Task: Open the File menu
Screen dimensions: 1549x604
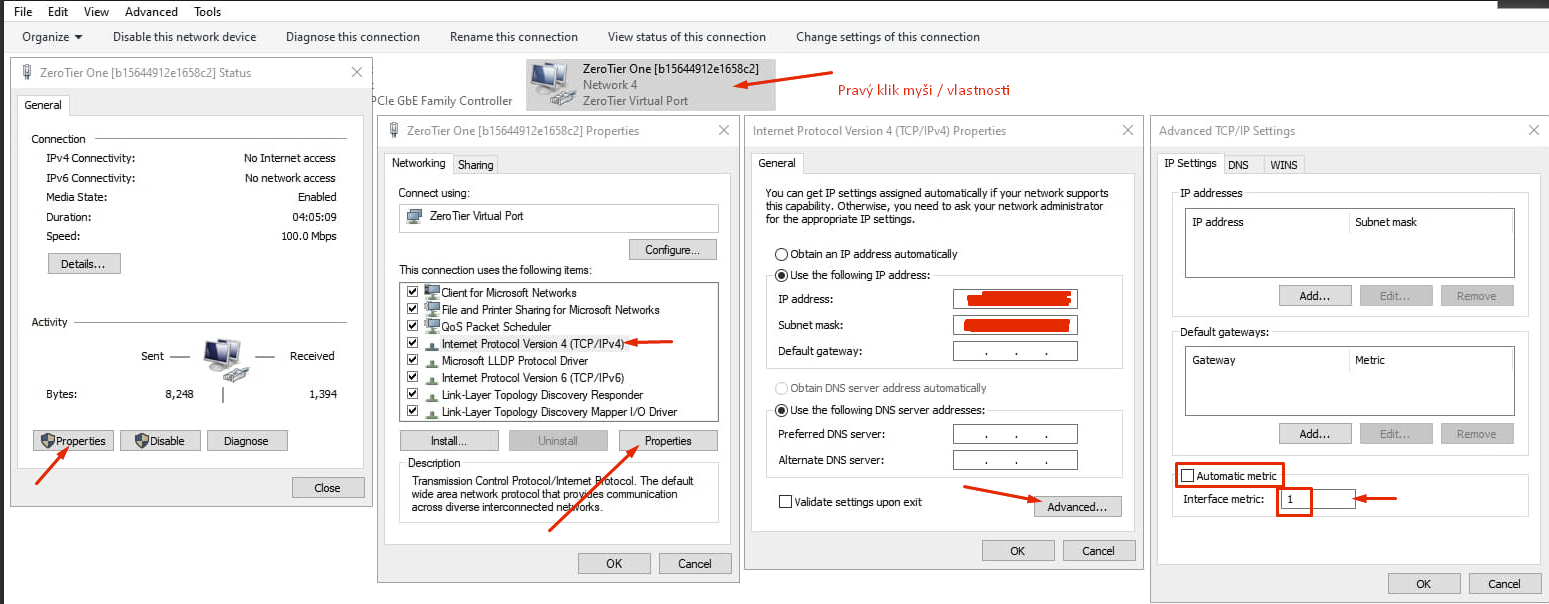Action: tap(23, 11)
